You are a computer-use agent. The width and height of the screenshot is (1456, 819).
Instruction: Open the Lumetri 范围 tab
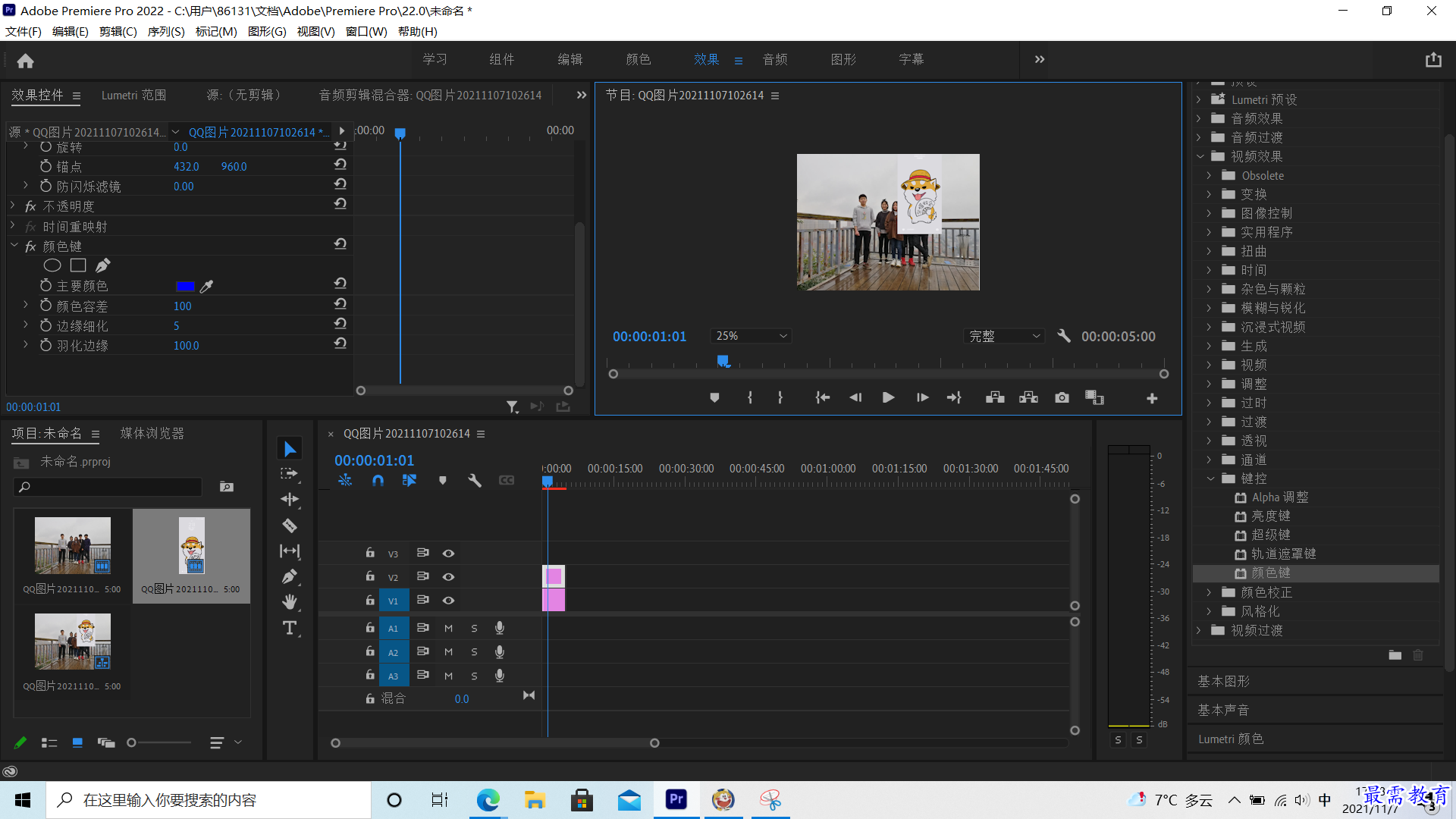click(134, 96)
